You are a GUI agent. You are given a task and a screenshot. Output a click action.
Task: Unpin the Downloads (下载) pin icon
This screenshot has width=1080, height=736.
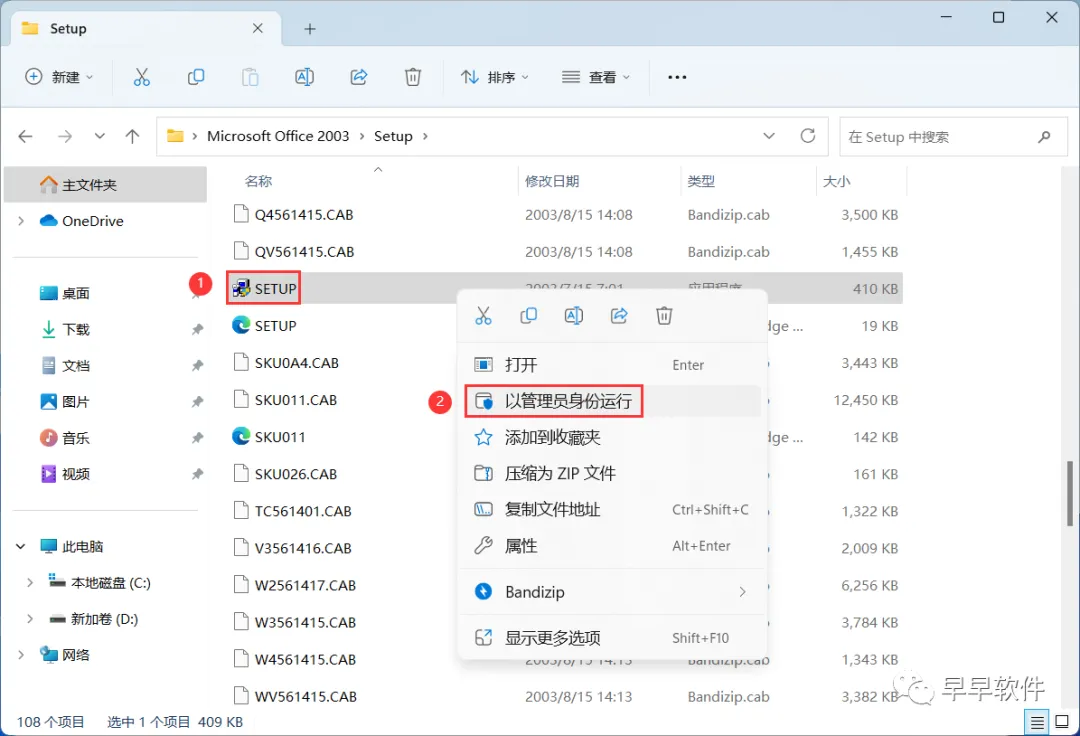(198, 329)
